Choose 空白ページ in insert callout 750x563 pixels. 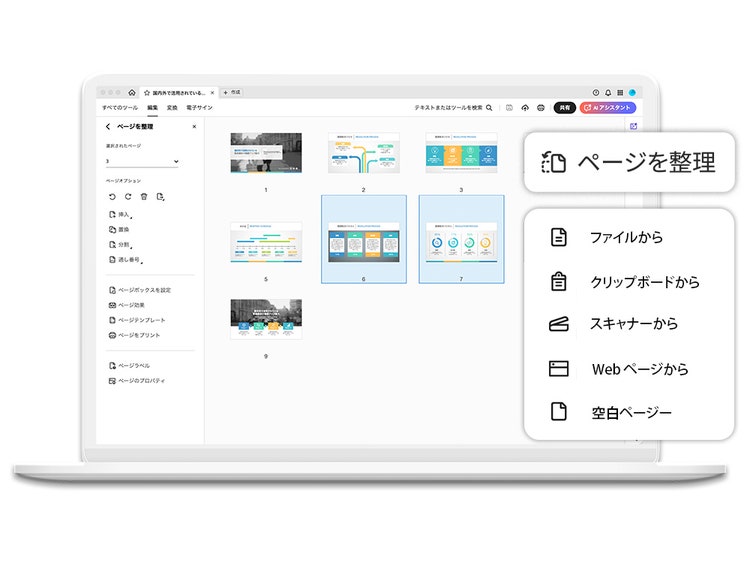631,412
